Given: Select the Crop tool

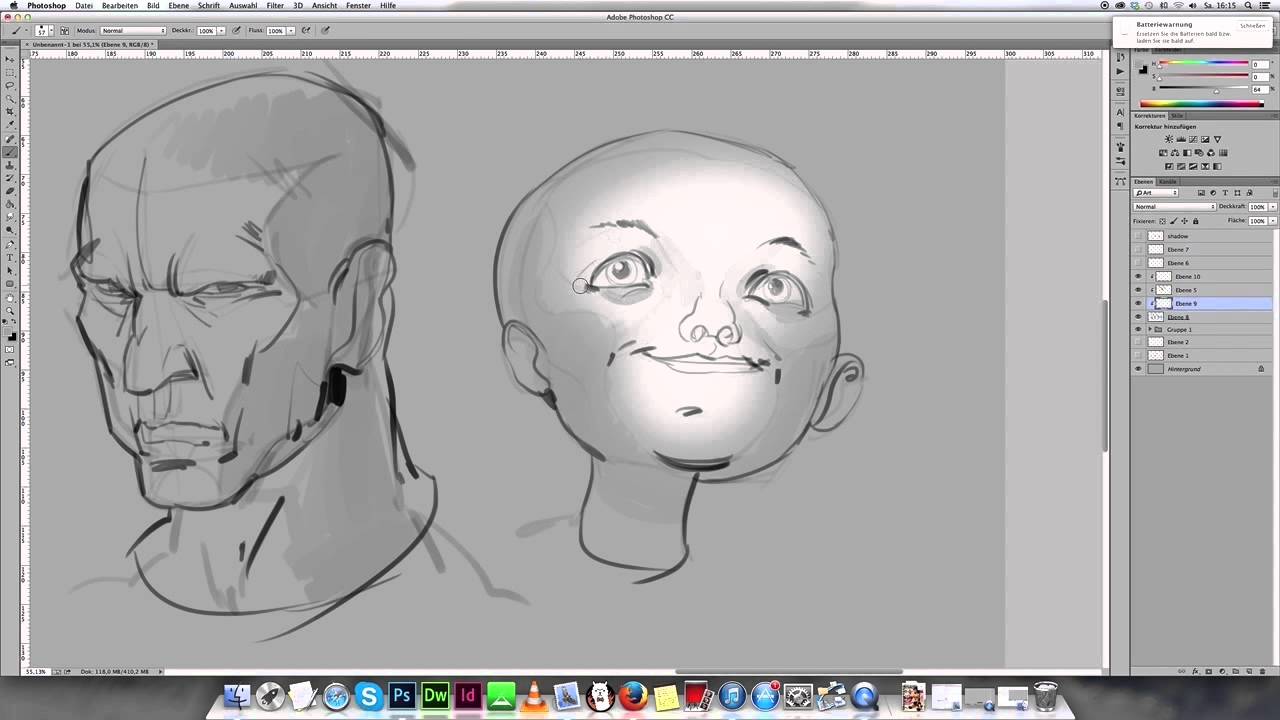Looking at the screenshot, I should click(x=10, y=112).
